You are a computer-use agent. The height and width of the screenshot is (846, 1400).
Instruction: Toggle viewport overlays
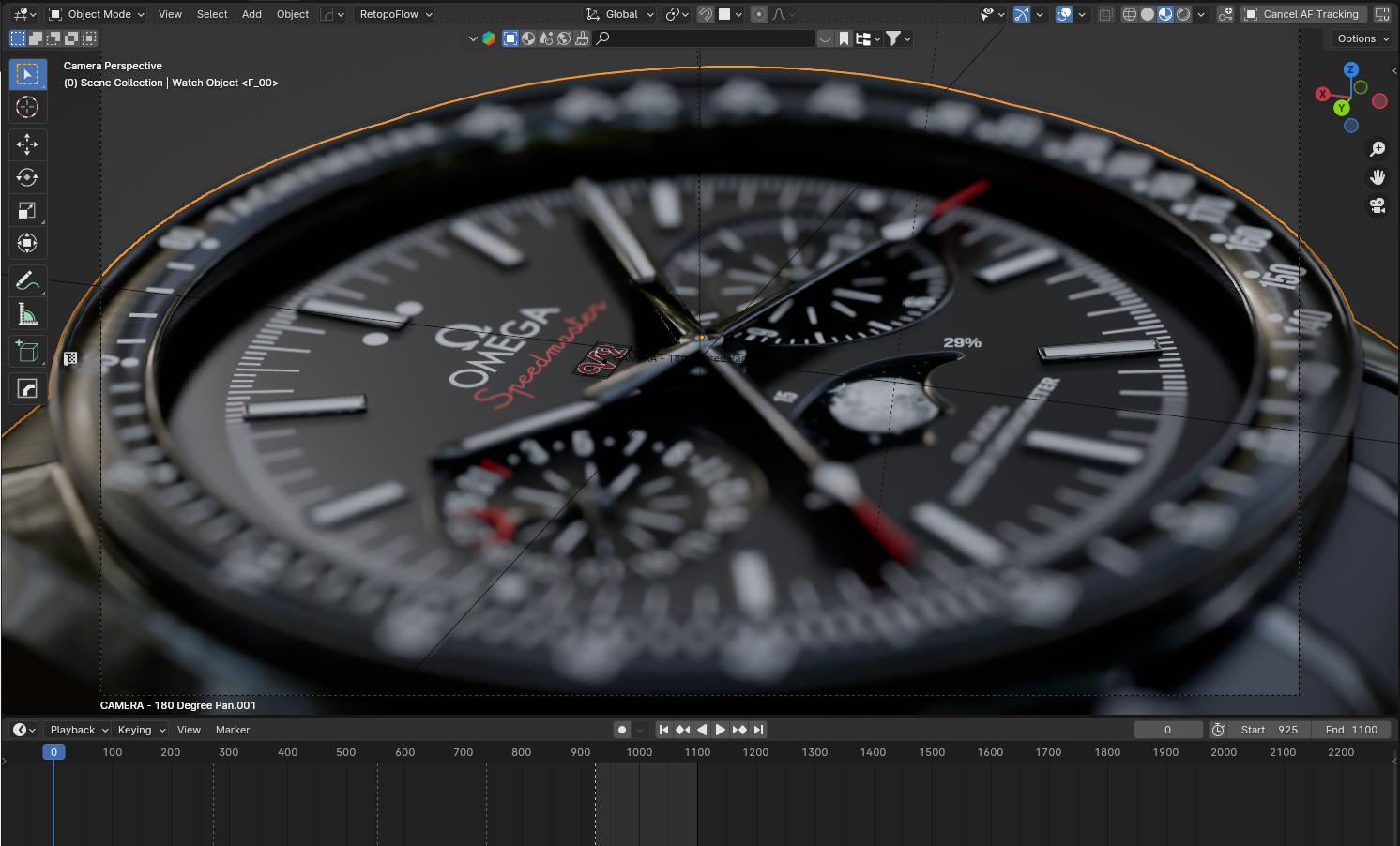click(x=1064, y=14)
